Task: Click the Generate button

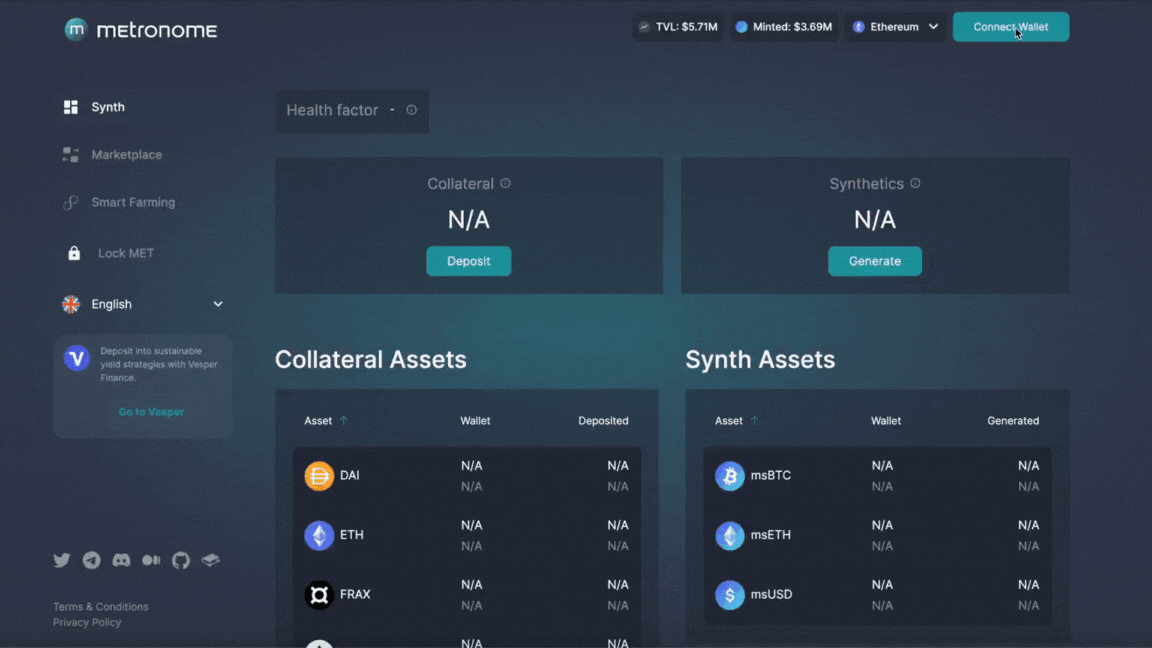Action: 874,262
